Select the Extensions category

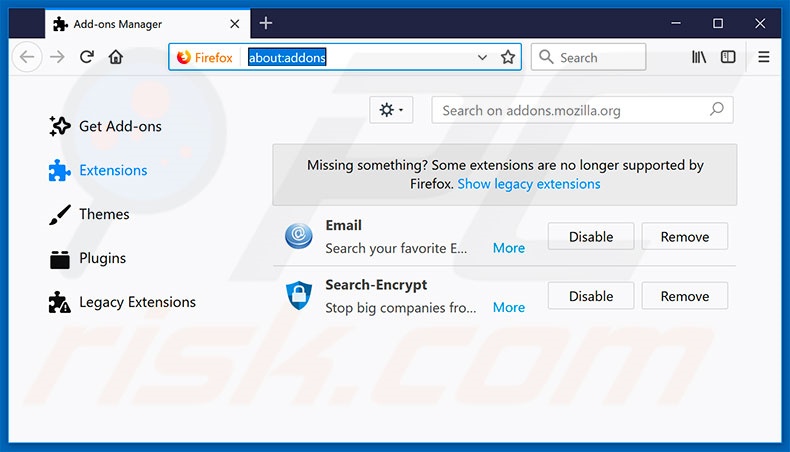98,170
